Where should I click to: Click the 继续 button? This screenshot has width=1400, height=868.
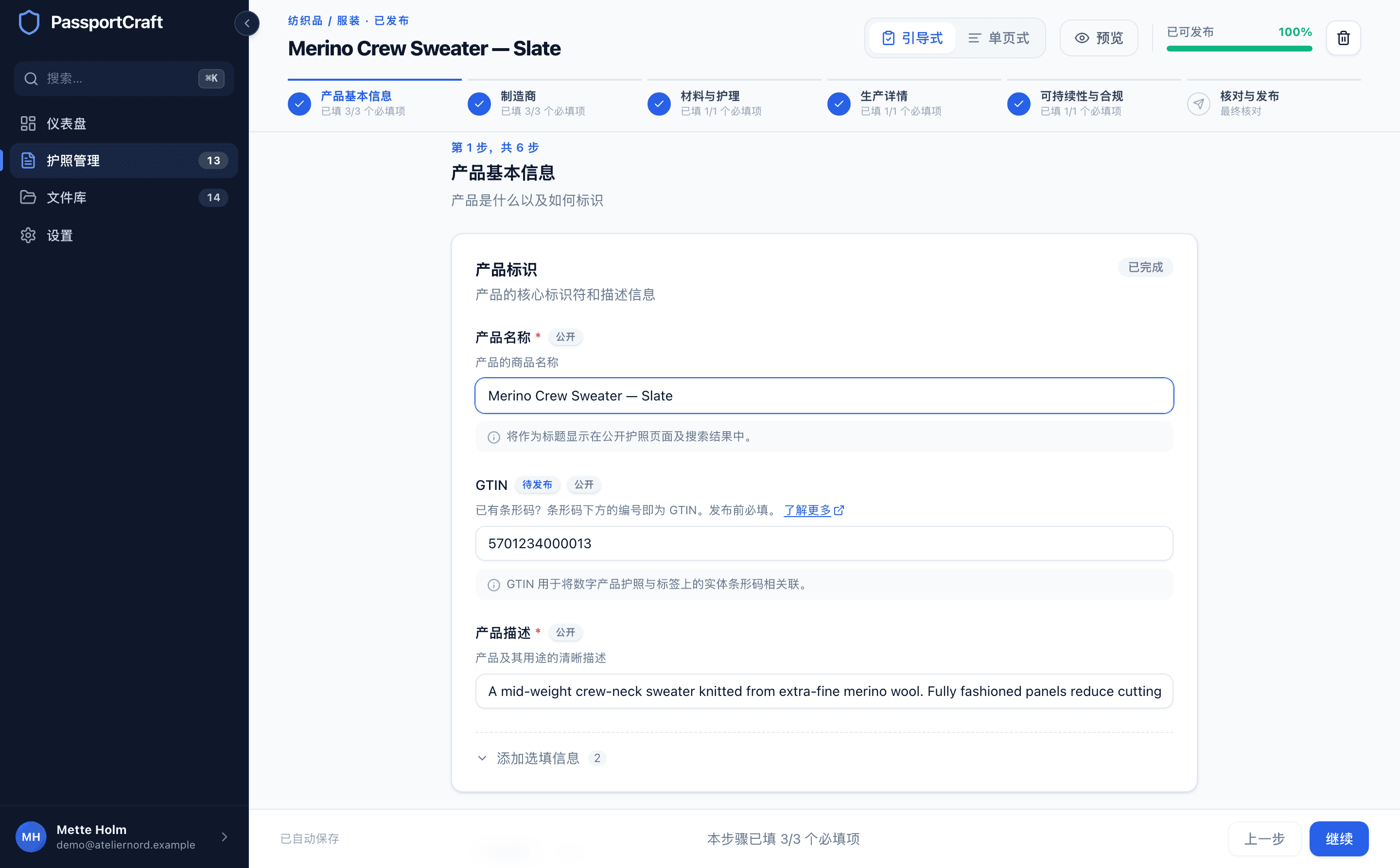click(1339, 839)
